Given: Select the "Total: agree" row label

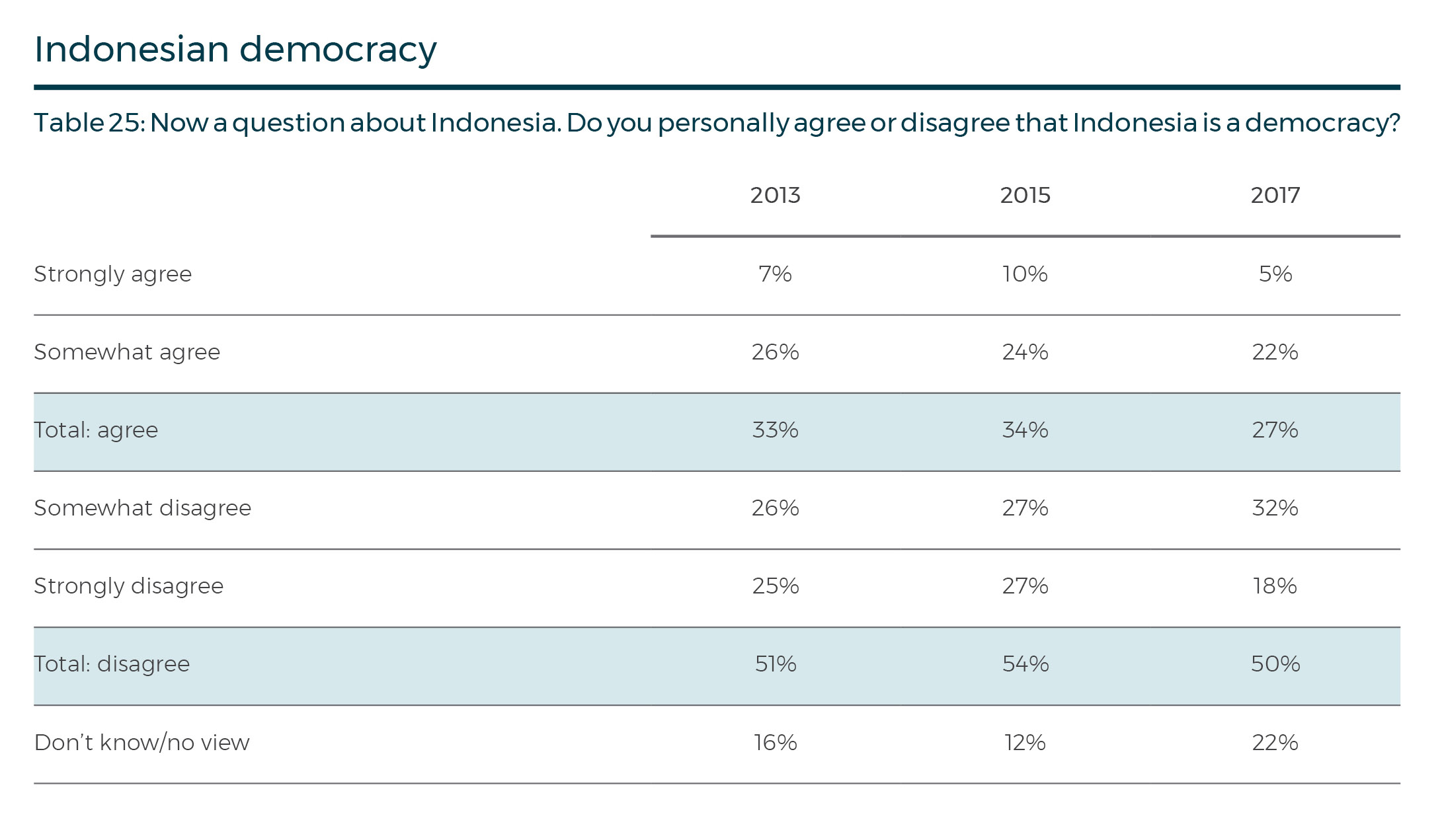Looking at the screenshot, I should point(96,430).
